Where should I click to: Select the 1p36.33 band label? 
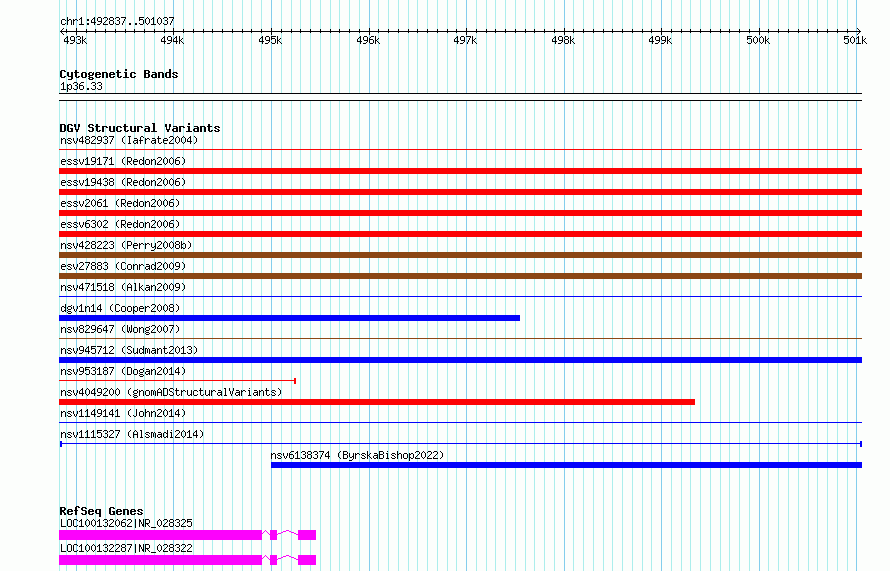(81, 86)
